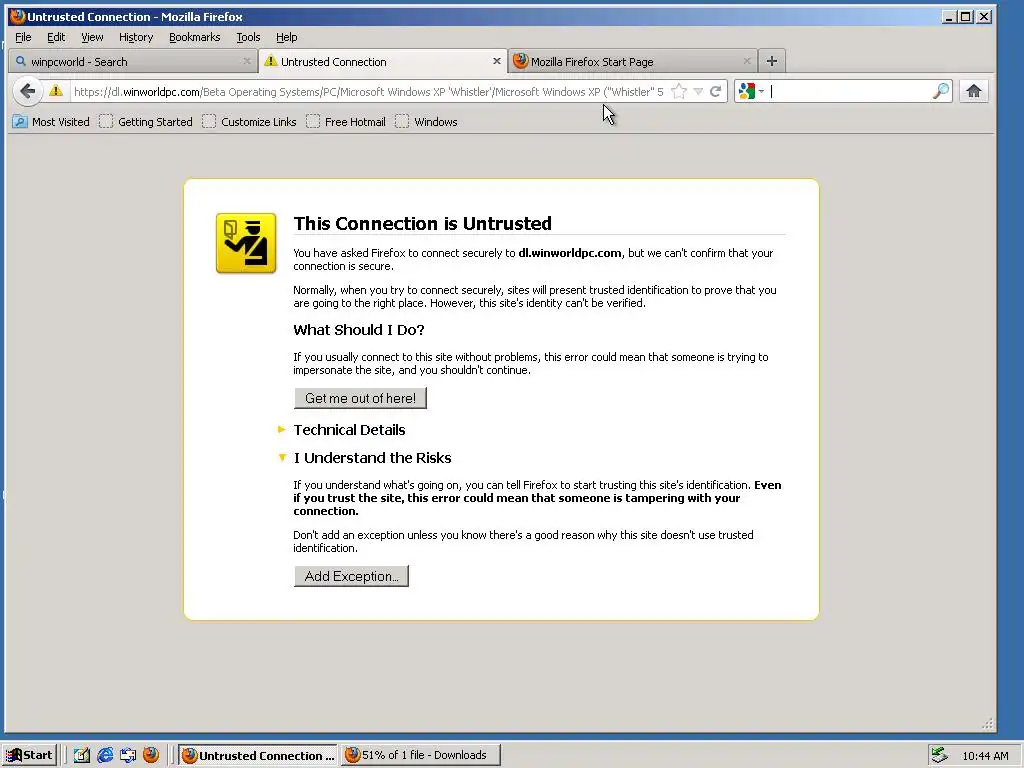Launch Internet Explorer from Quick Launch
Image resolution: width=1024 pixels, height=768 pixels.
104,755
